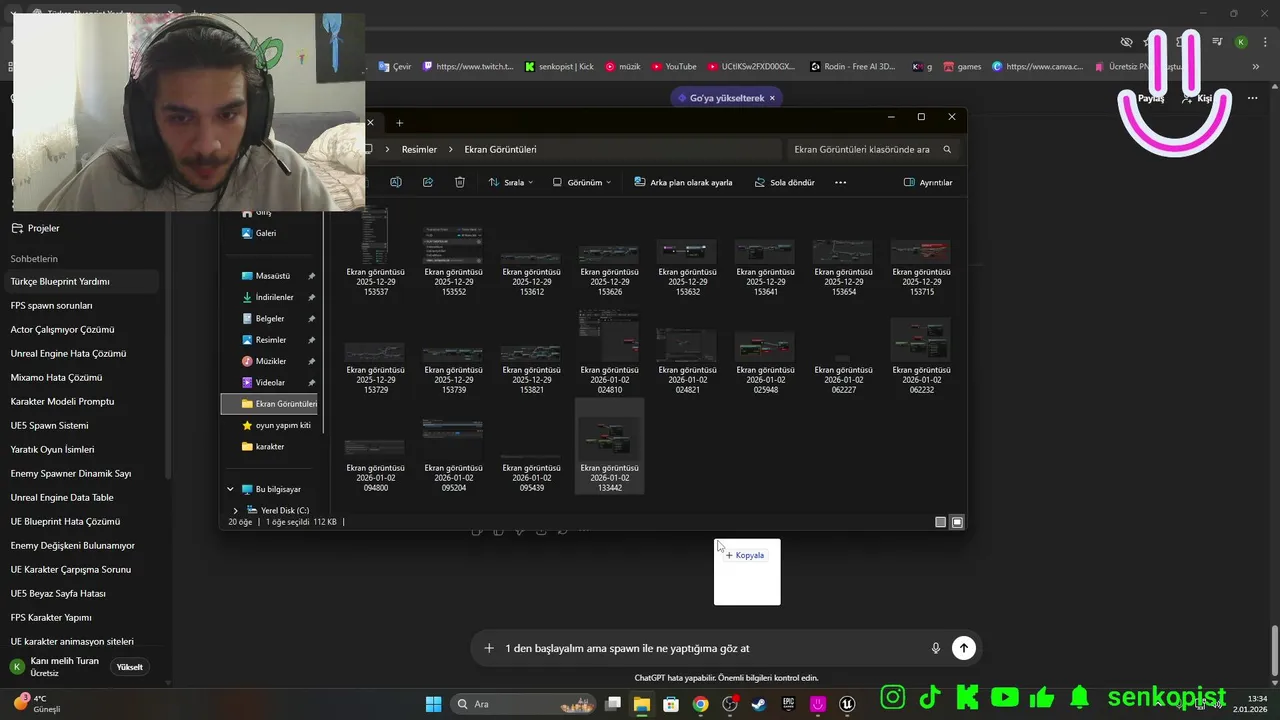
Task: Select screenshot thumbnail 2026-01-02 095204
Action: 453,455
